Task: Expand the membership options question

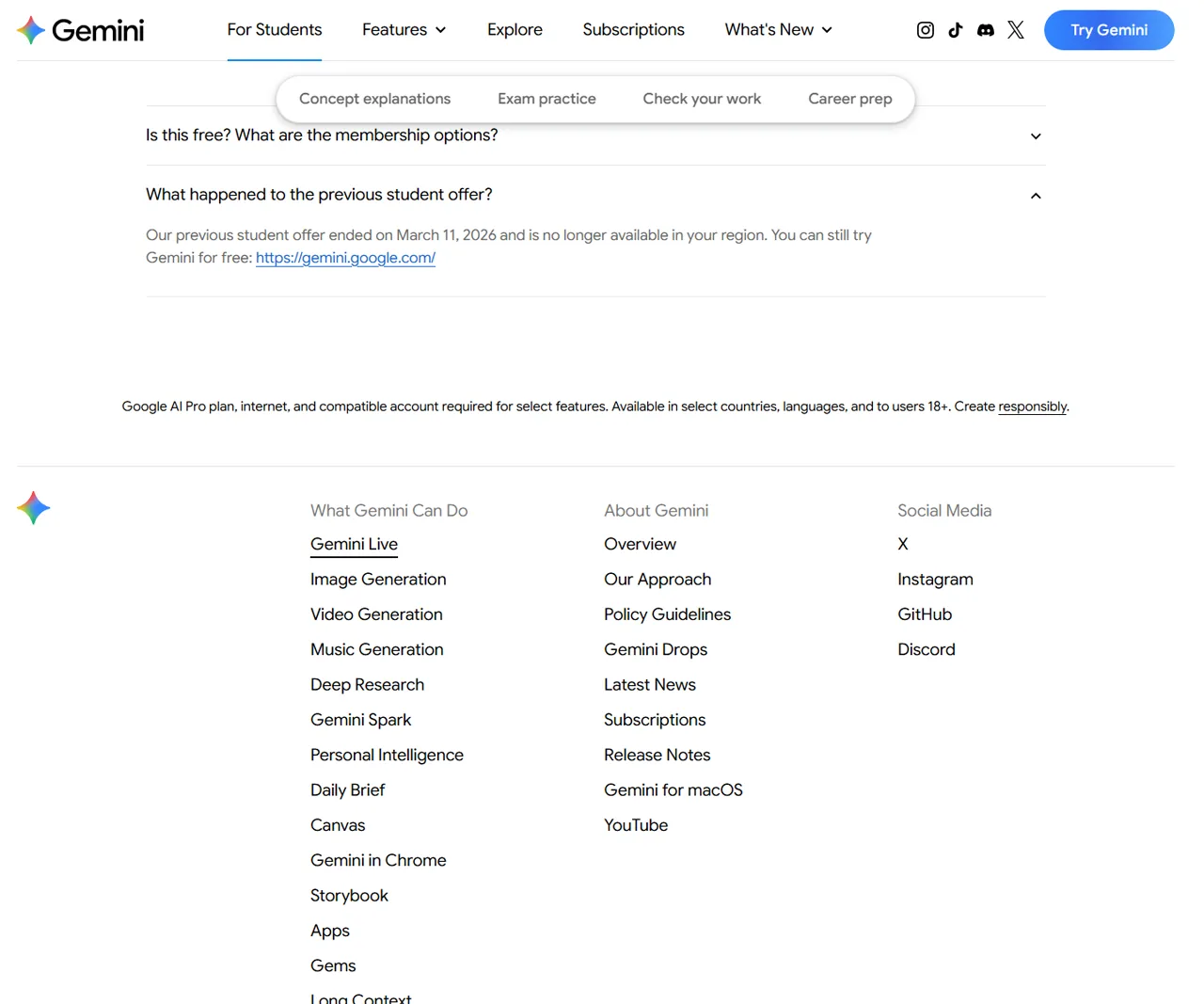Action: tap(595, 135)
